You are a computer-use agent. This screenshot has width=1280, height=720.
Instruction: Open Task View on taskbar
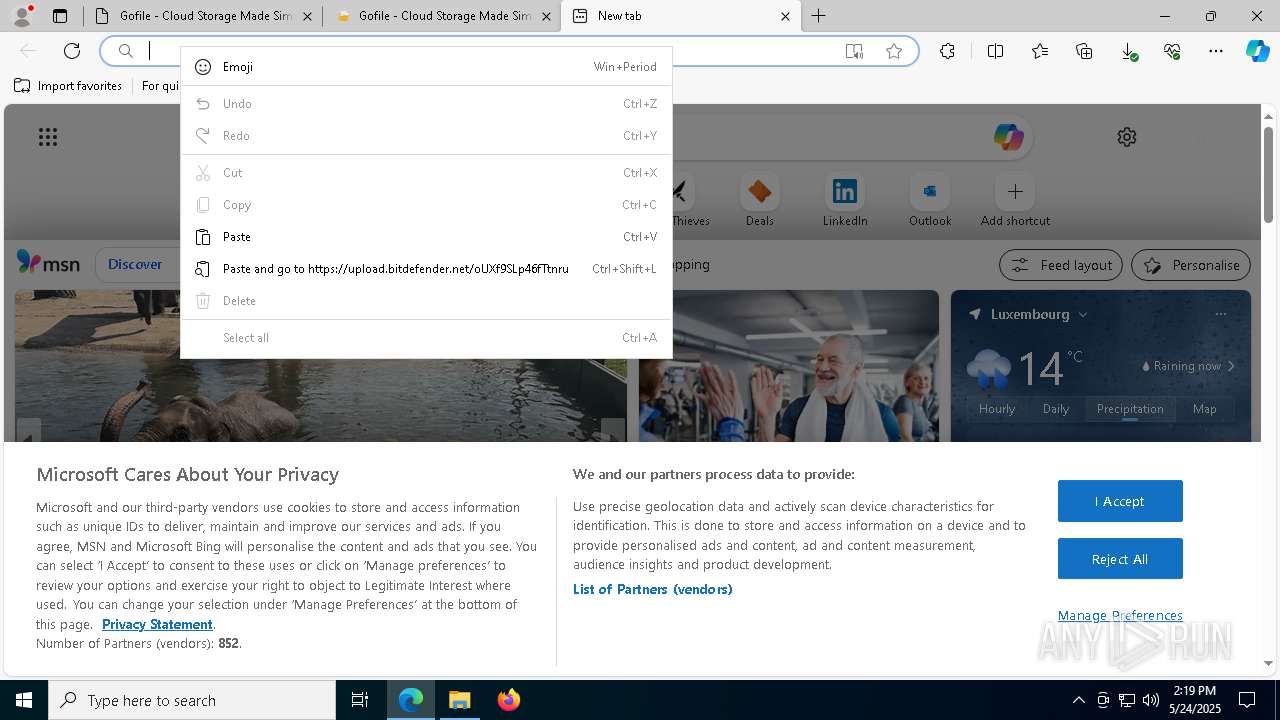click(360, 700)
